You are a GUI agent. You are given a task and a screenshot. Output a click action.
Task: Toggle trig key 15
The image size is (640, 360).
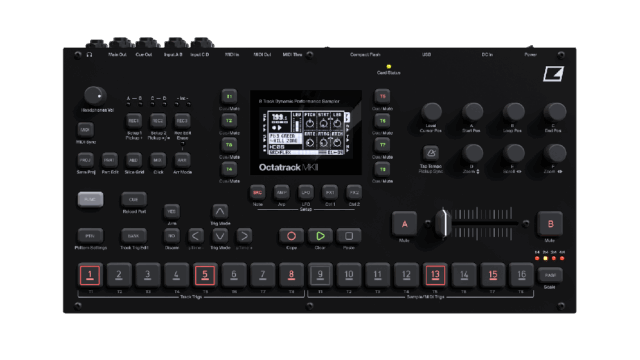[x=493, y=275]
